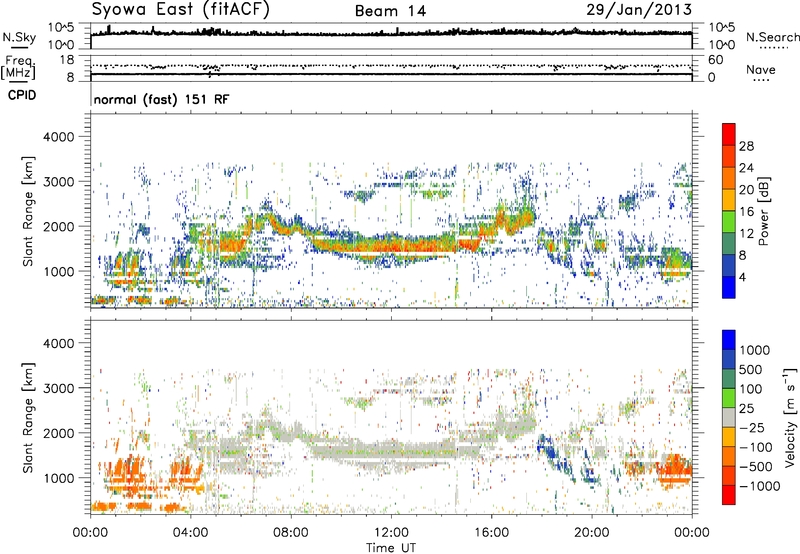Pick the Power colorbar segment between 20 and 24
The width and height of the screenshot is (800, 554).
click(x=729, y=178)
